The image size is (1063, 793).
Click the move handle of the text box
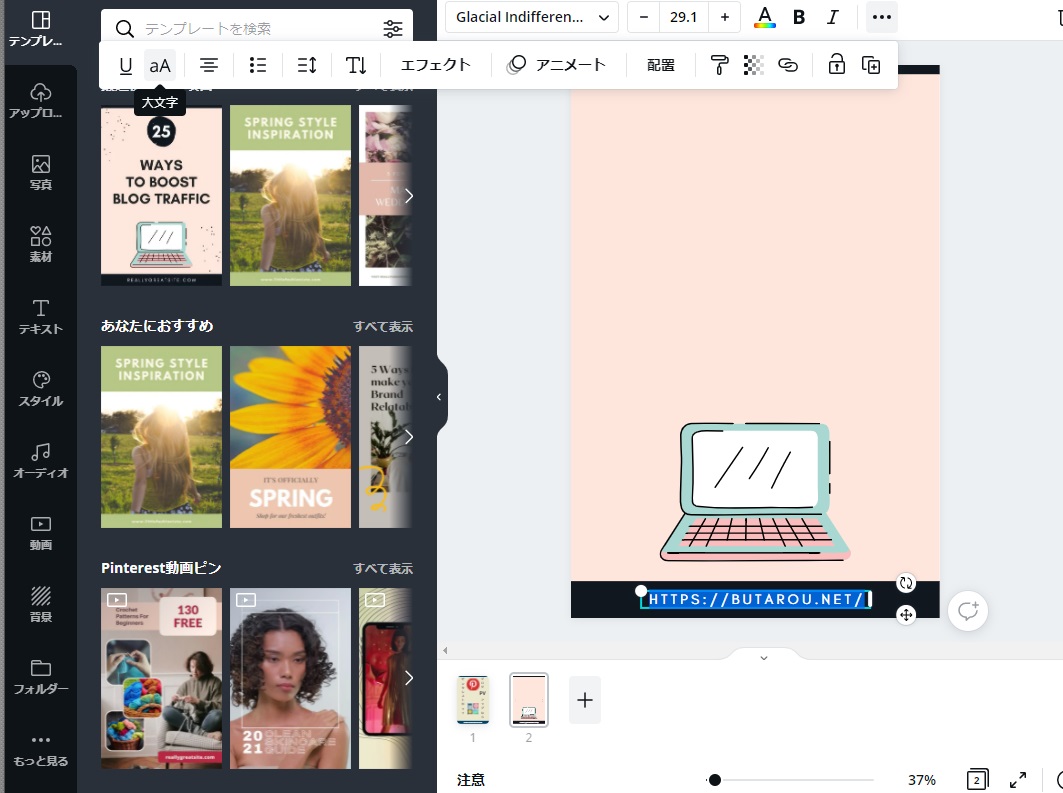(x=906, y=615)
